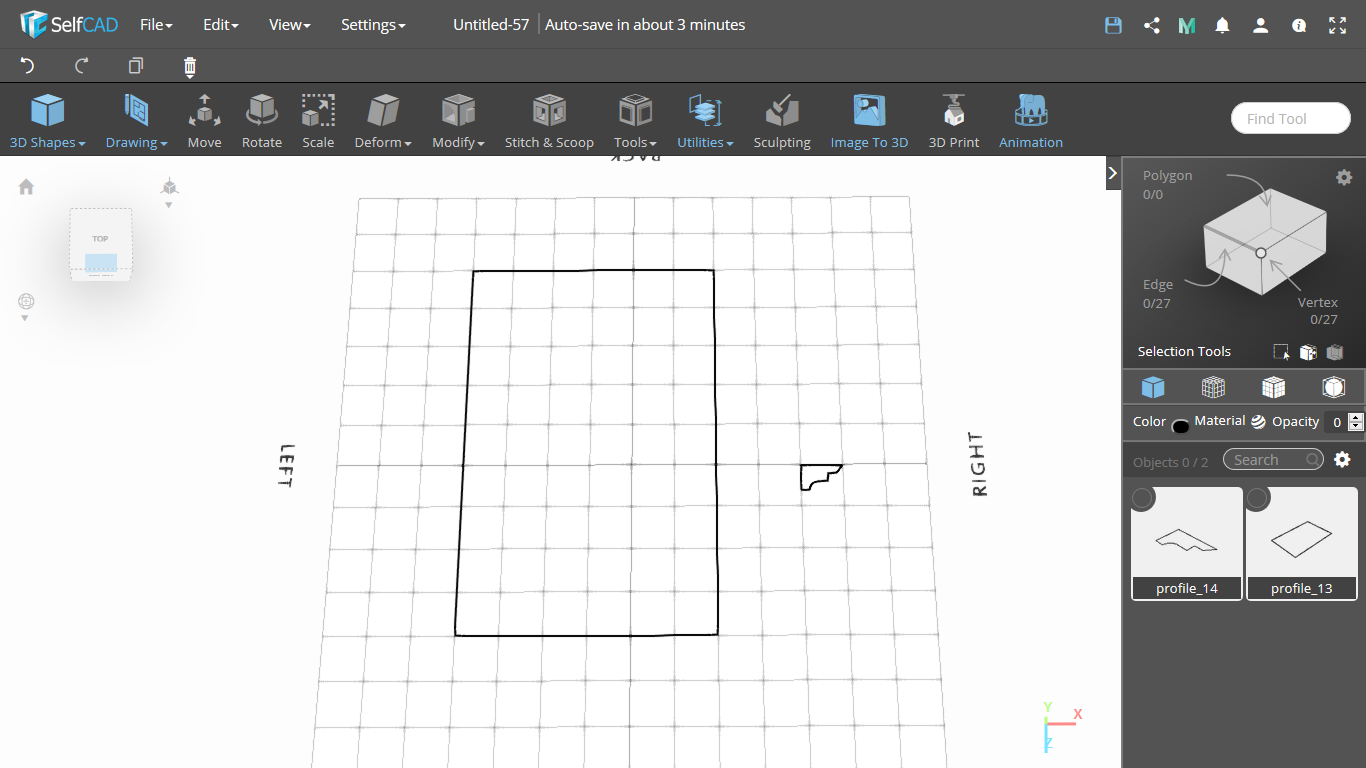This screenshot has height=768, width=1366.
Task: Click the copy objects icon
Action: (136, 66)
